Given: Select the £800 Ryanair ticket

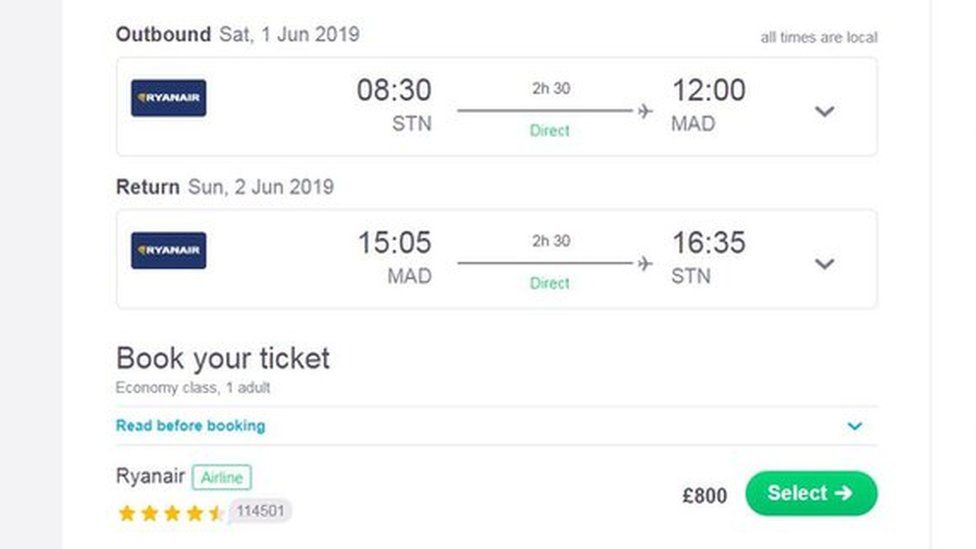Looking at the screenshot, I should tap(811, 493).
